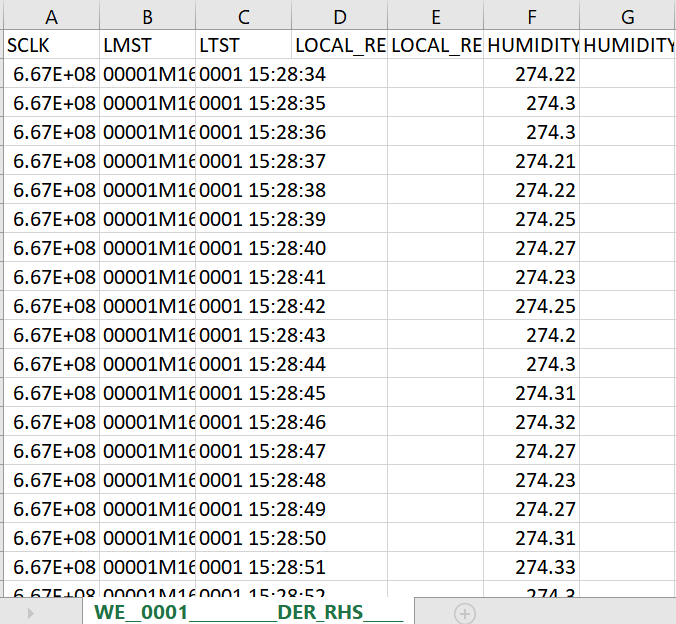The width and height of the screenshot is (676, 624).
Task: Click value 274.33 in the 15:28:51 row
Action: [532, 567]
